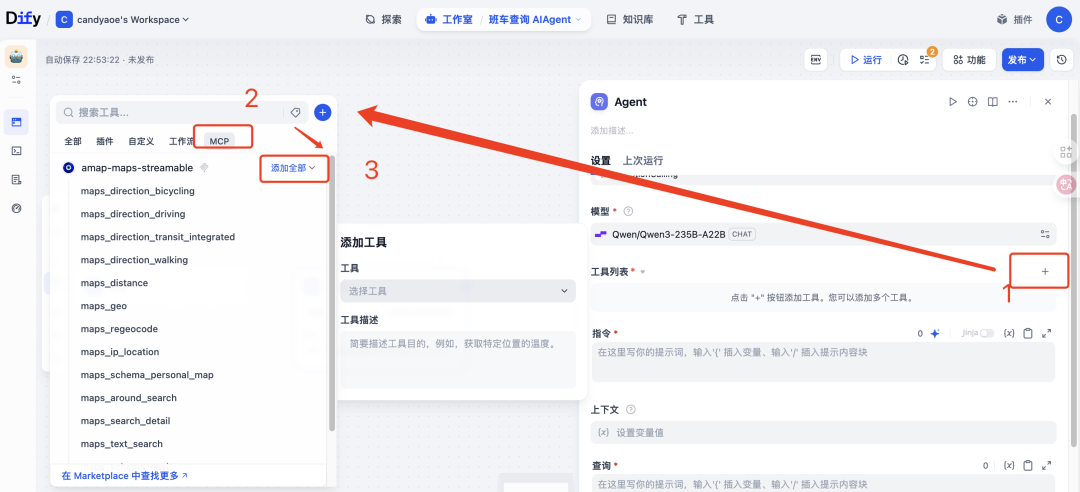Click the 上下文 设置变量值 field

823,432
